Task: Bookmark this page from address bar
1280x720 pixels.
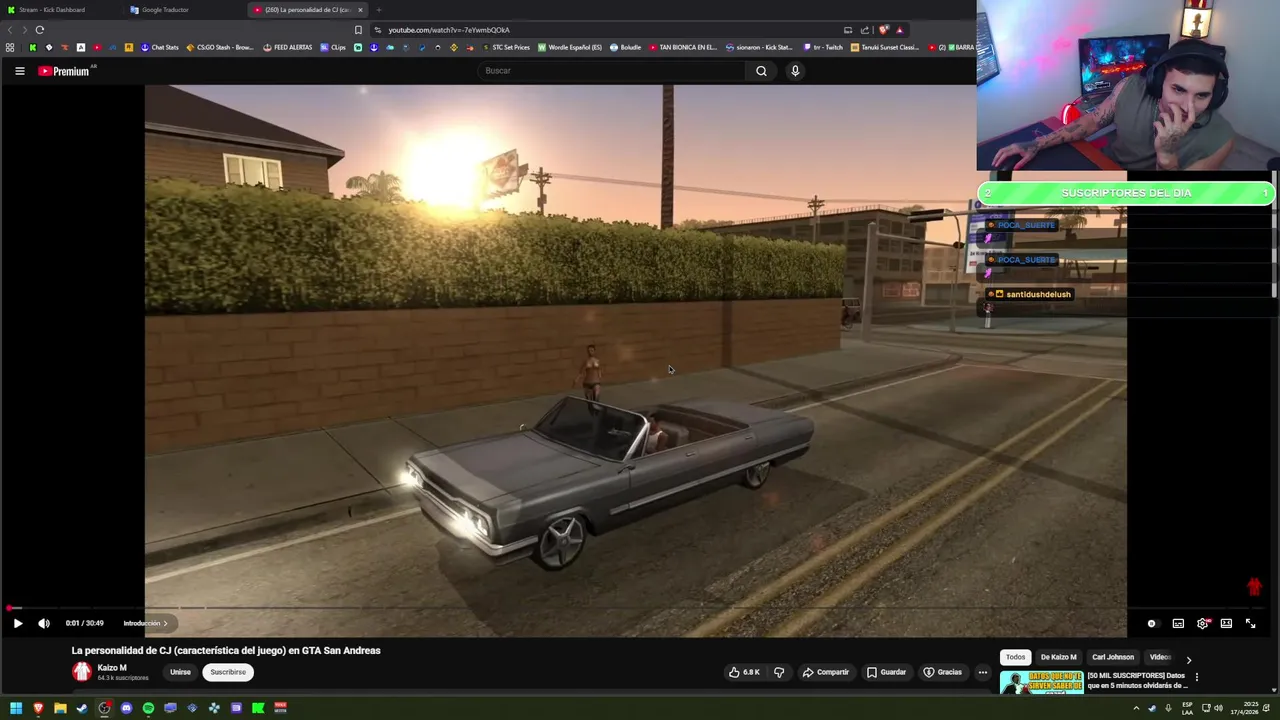Action: pyautogui.click(x=358, y=30)
